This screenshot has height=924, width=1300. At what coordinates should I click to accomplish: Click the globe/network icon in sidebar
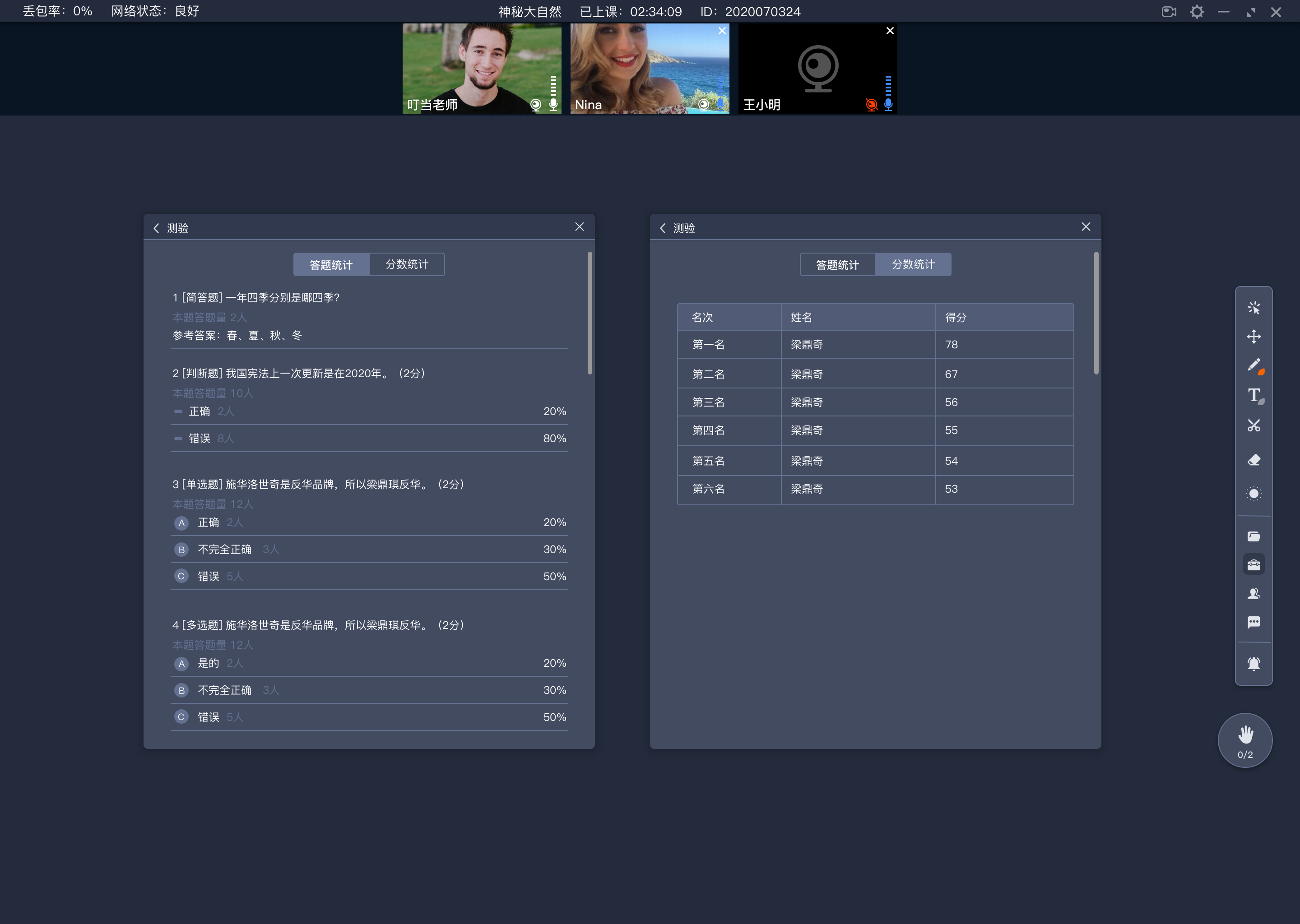pyautogui.click(x=1254, y=494)
